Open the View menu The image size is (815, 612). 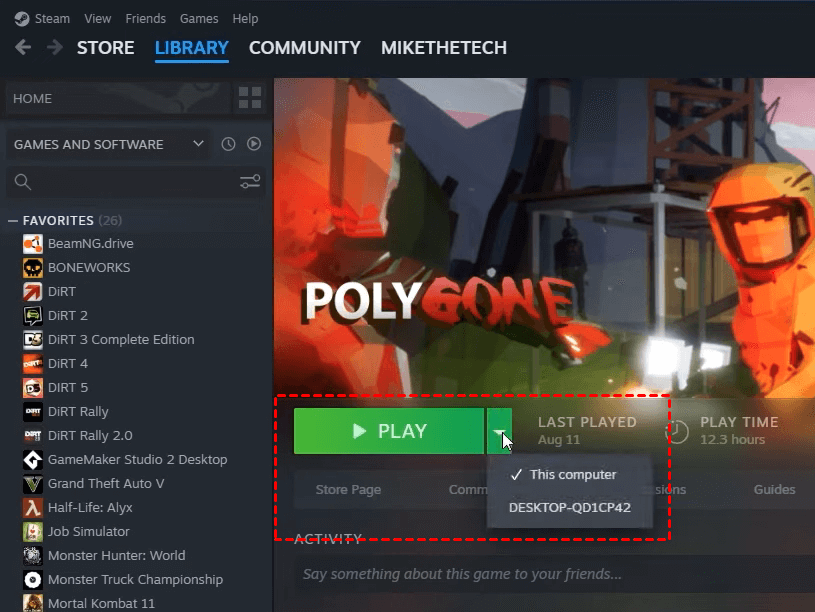click(98, 19)
